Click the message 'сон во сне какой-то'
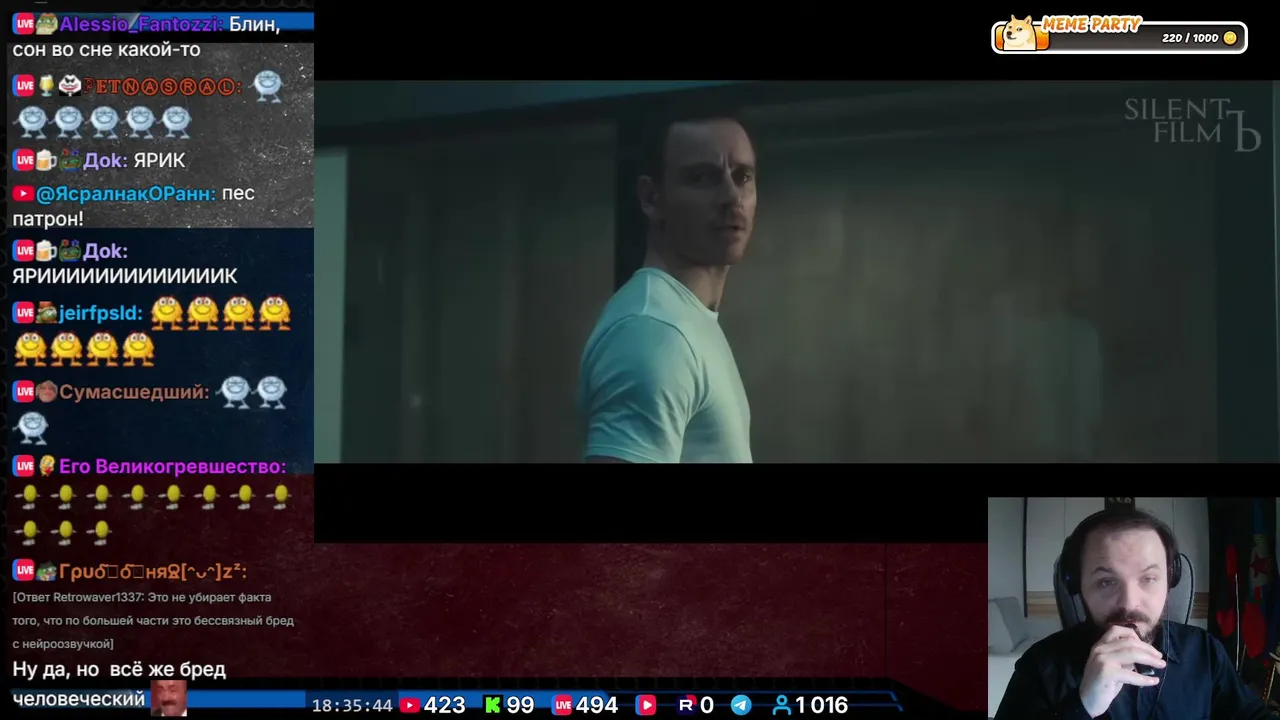 [x=106, y=50]
